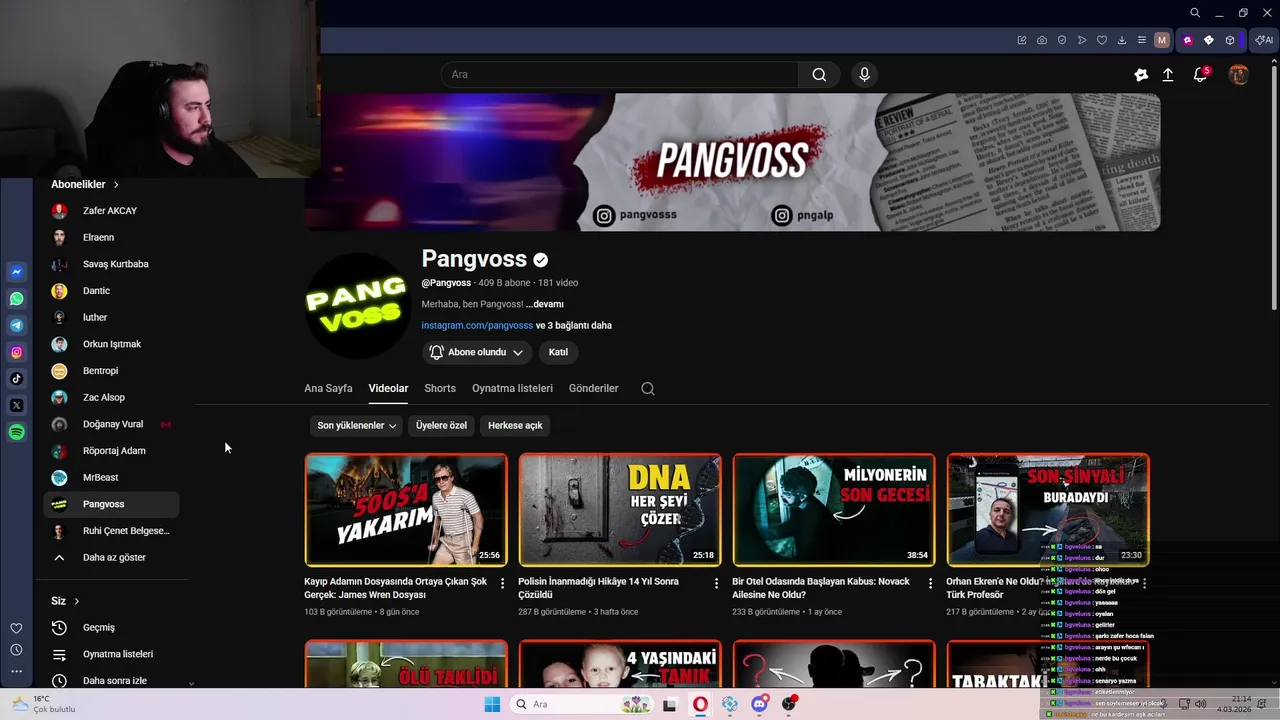Expand channel description via '...devamı'

[545, 304]
